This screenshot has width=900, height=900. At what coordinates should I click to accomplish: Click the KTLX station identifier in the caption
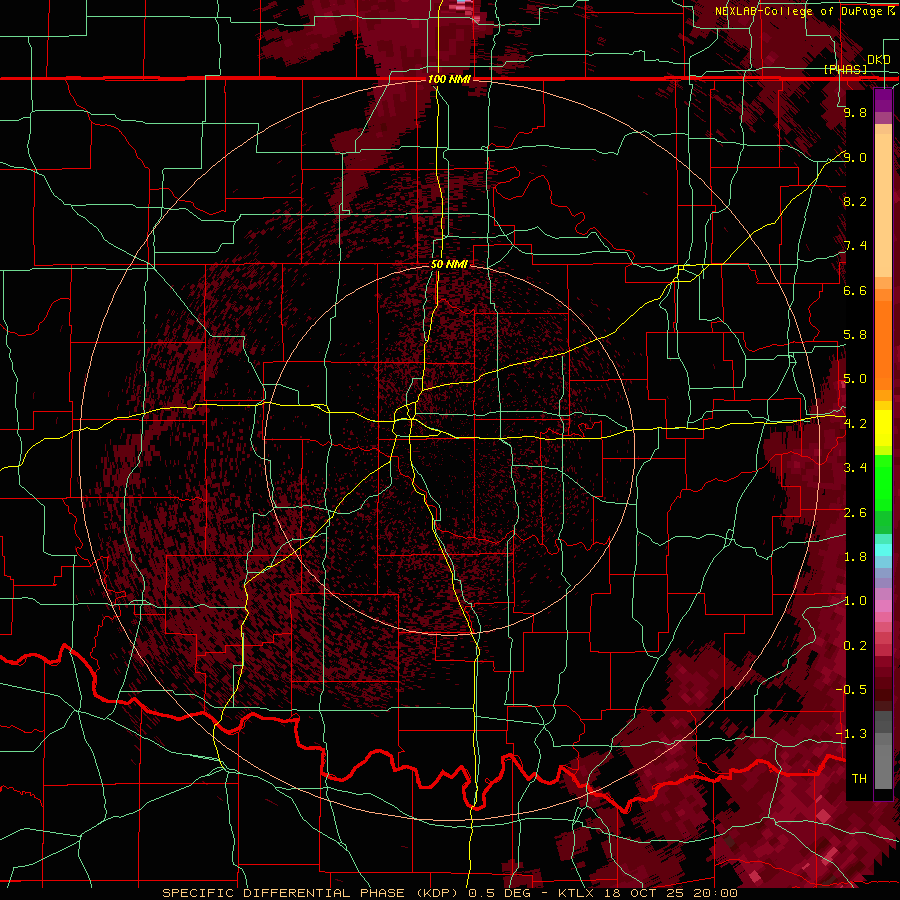click(x=575, y=893)
